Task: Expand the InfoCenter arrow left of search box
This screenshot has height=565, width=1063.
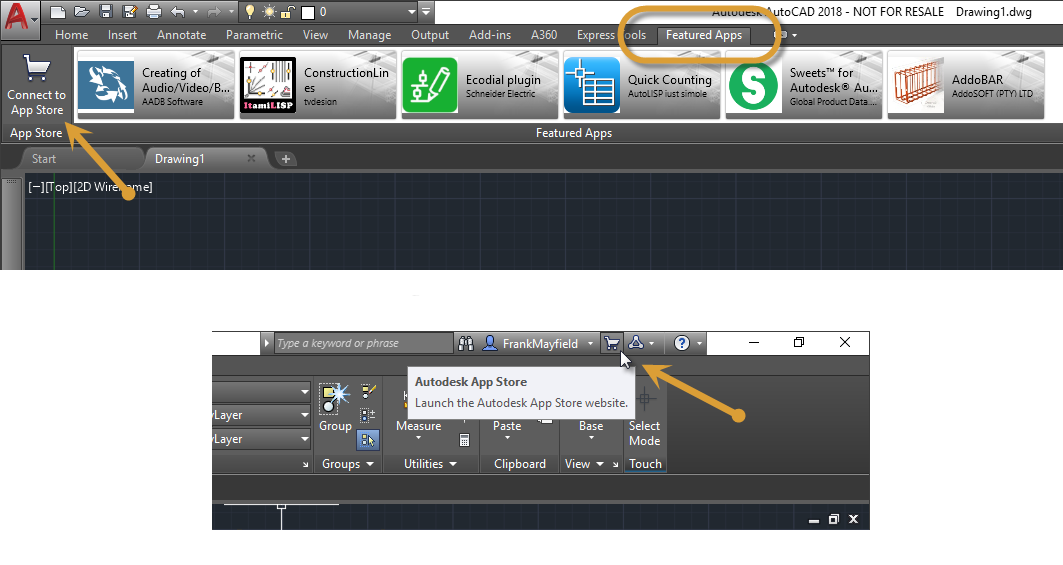Action: 266,343
